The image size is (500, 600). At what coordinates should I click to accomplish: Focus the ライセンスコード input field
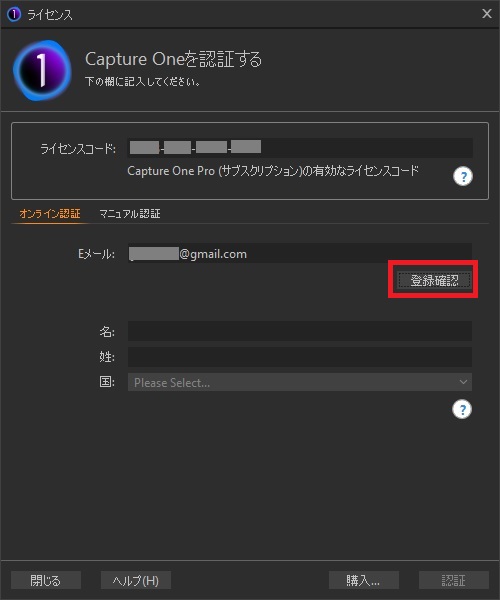pyautogui.click(x=300, y=148)
